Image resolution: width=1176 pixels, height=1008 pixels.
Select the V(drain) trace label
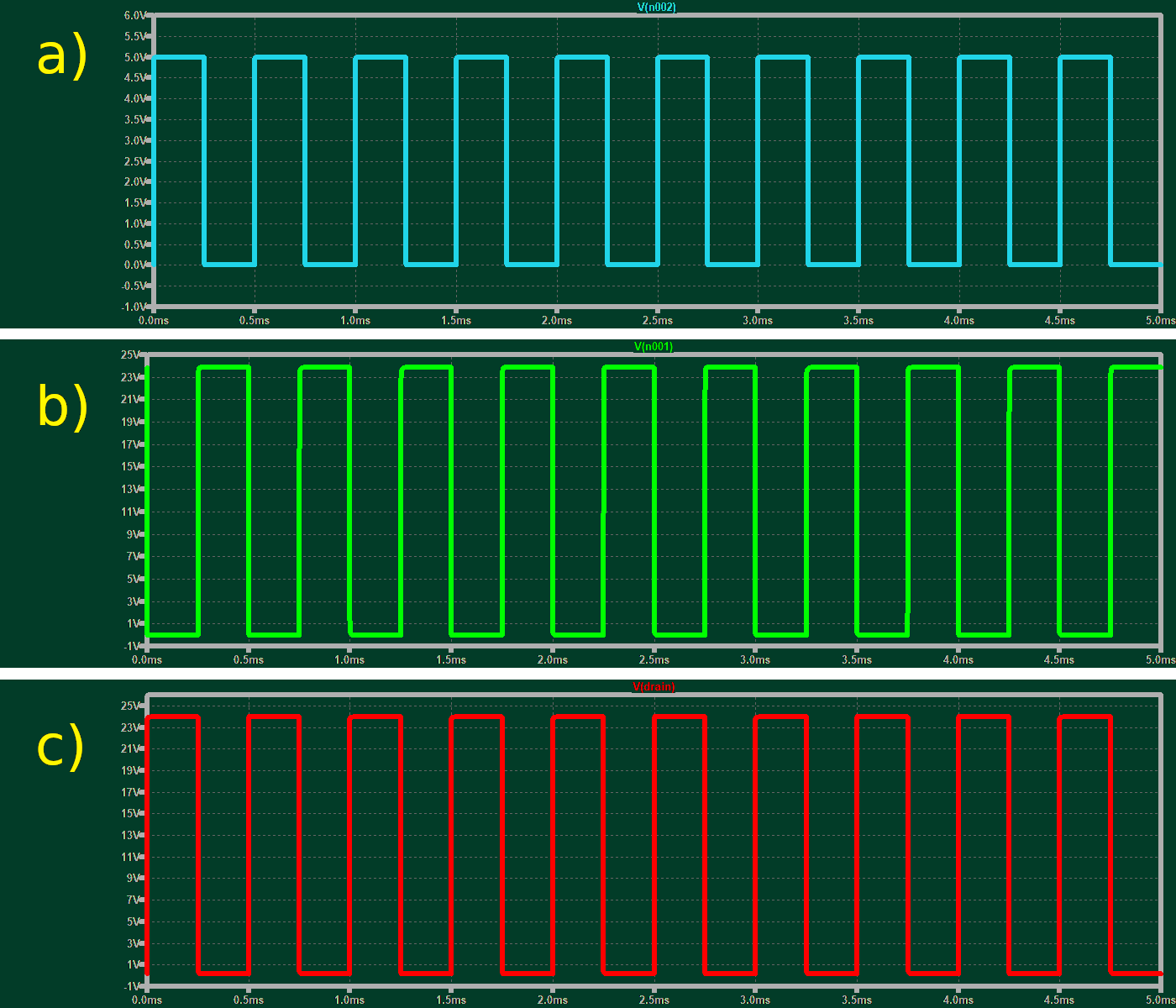coord(654,686)
